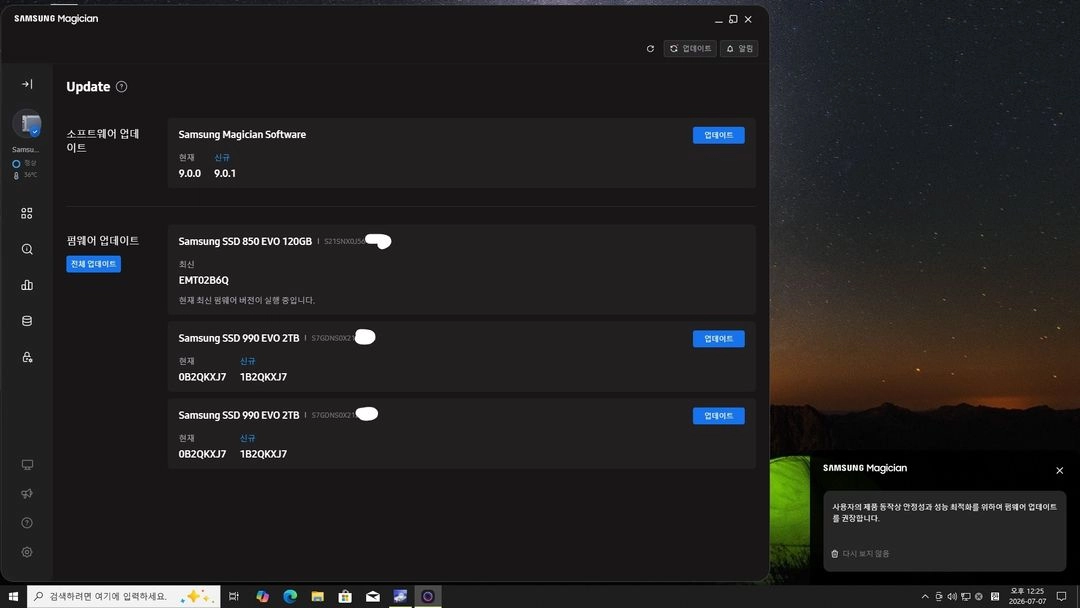Open the data security lock icon
This screenshot has width=1080, height=608.
tap(27, 357)
